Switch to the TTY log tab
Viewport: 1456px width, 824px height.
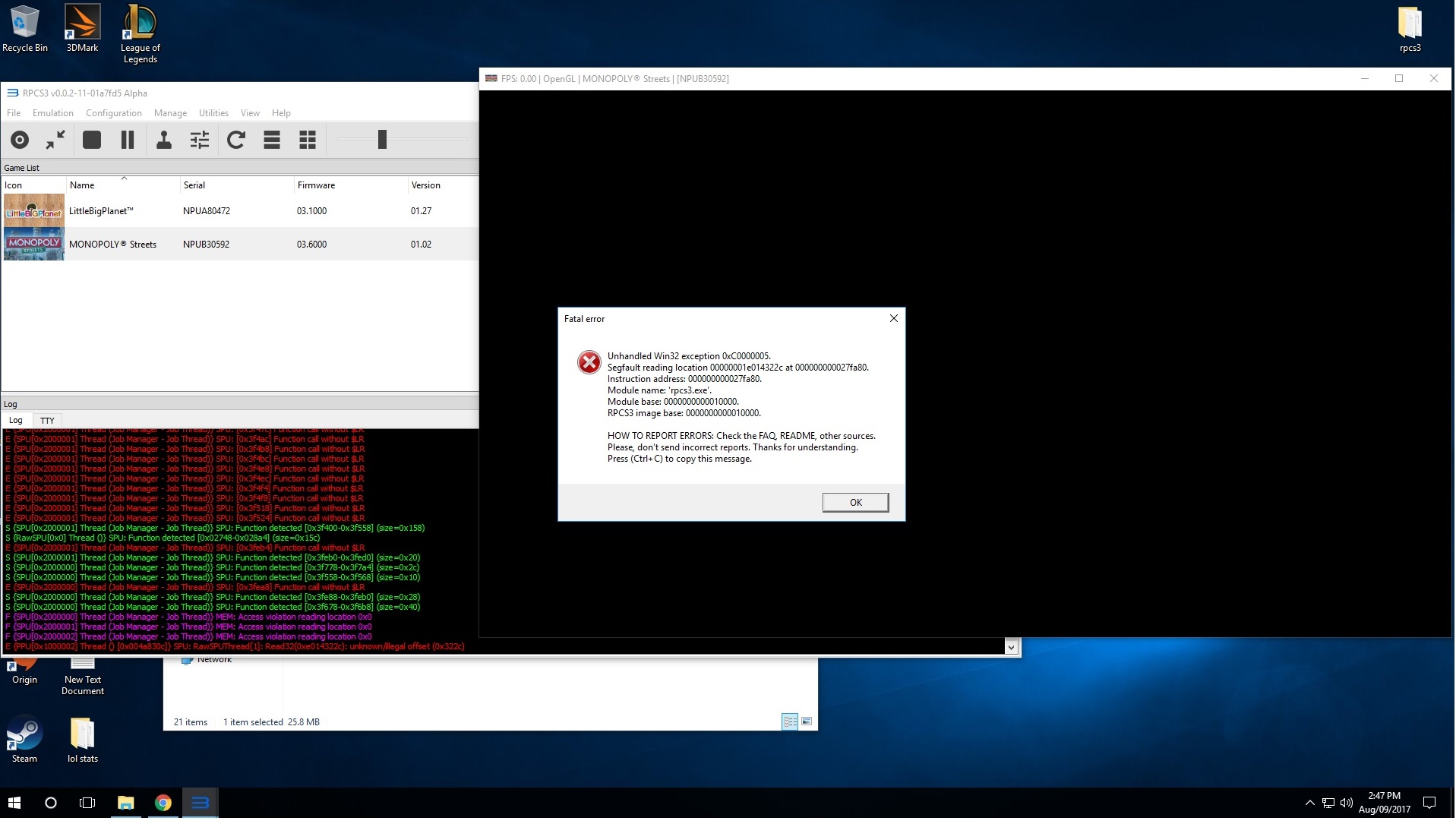click(47, 421)
